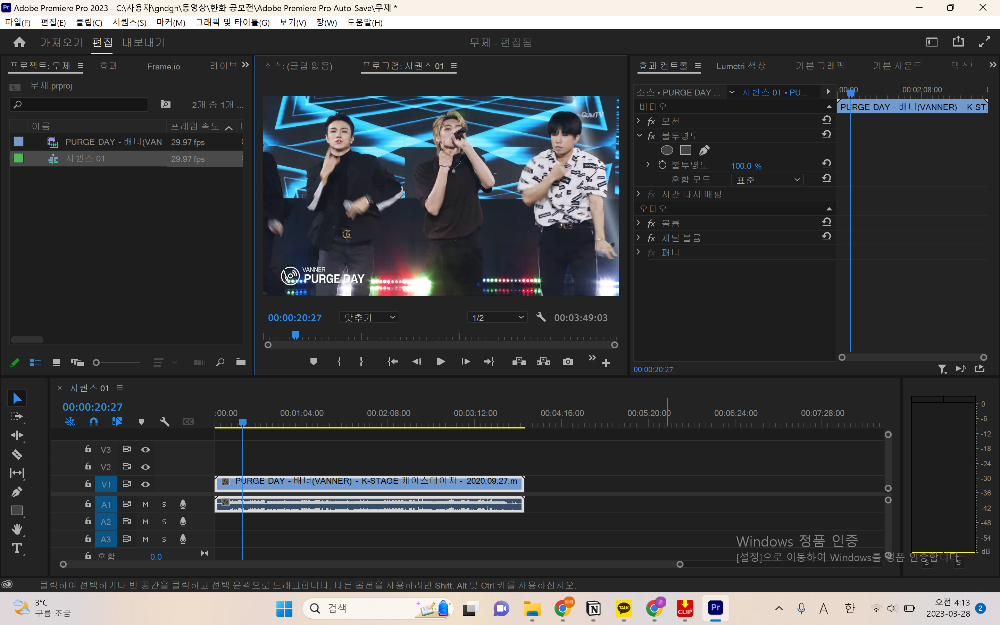The width and height of the screenshot is (1000, 625).
Task: Select the Hand tool
Action: point(17,529)
